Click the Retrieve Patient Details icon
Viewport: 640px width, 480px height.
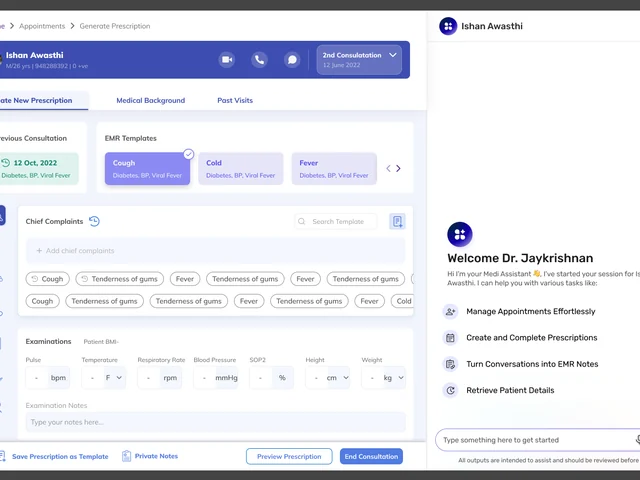[x=451, y=390]
